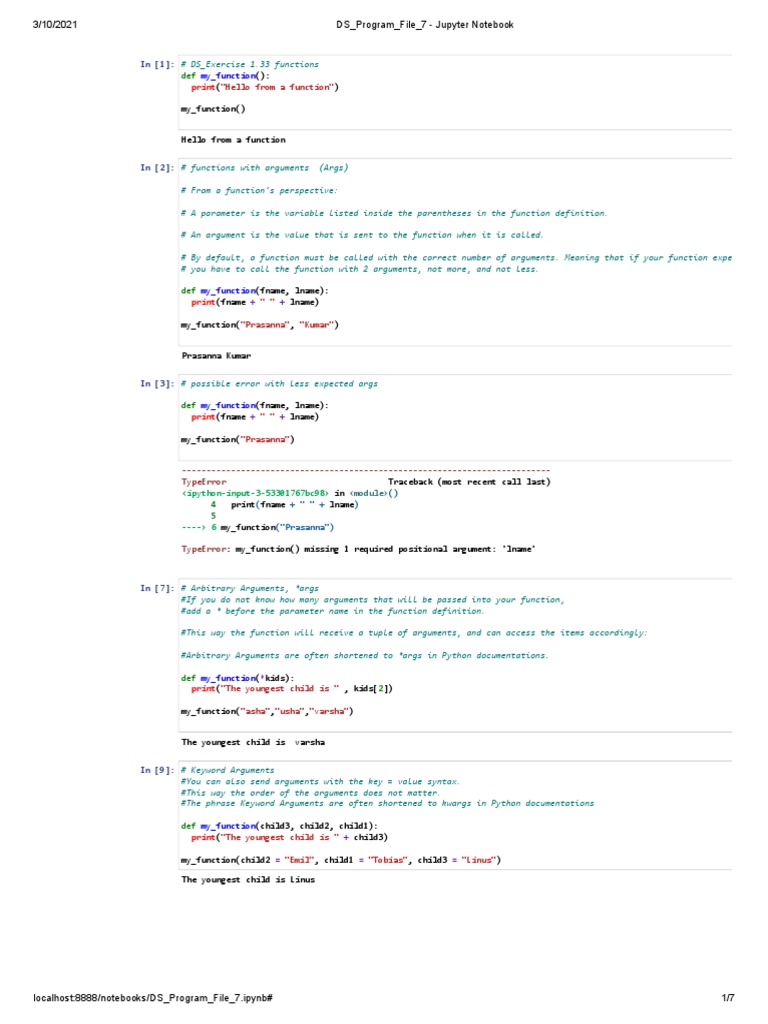The width and height of the screenshot is (768, 1024).
Task: Click the my_function() call in cell 1
Action: [213, 109]
